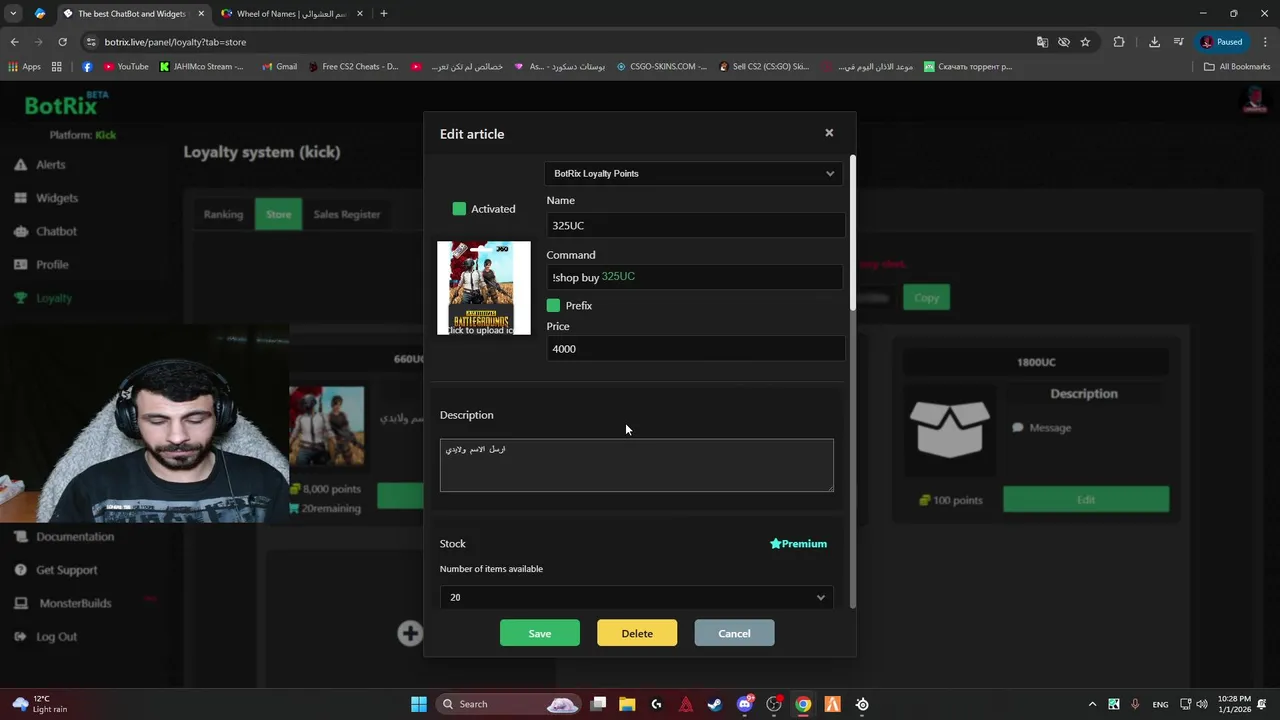Click the Alerts warning icon
1280x720 pixels.
(20, 164)
